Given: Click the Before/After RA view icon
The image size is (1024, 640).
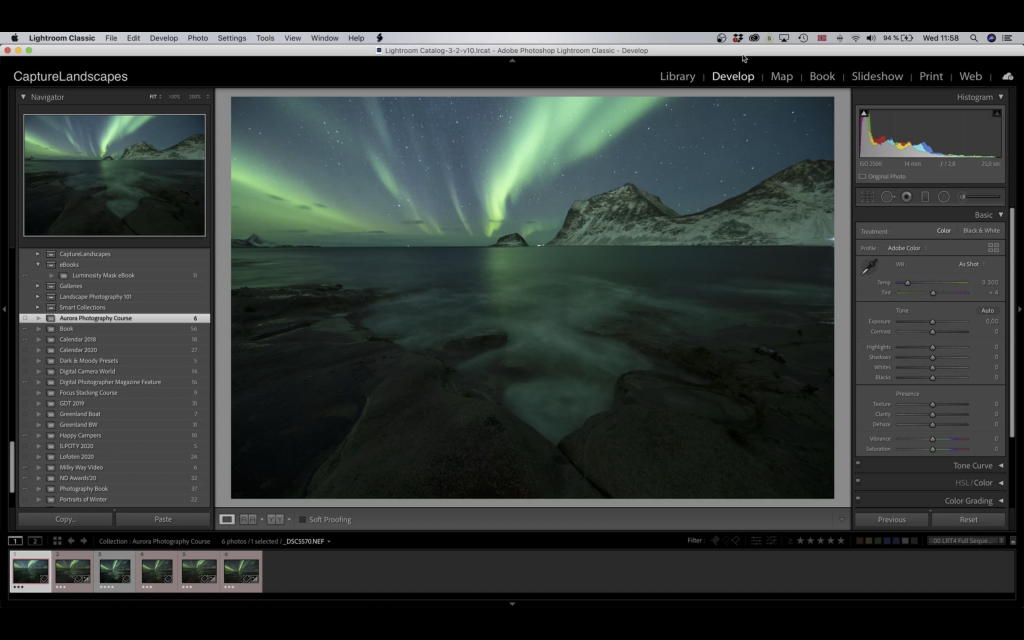Looking at the screenshot, I should point(248,519).
